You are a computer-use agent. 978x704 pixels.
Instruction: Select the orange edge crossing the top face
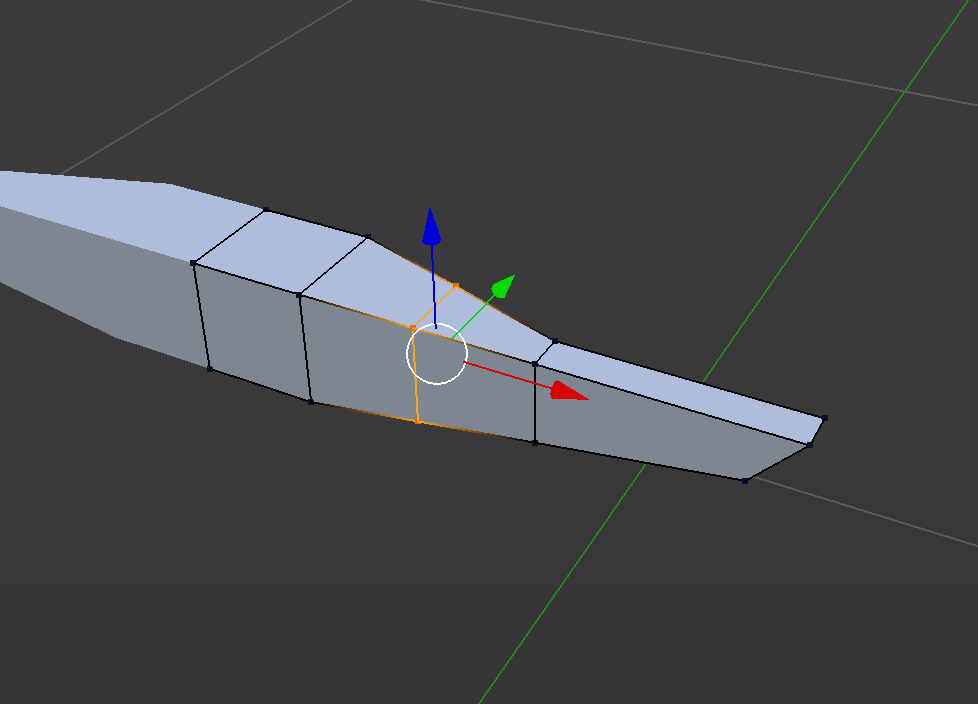(x=435, y=307)
